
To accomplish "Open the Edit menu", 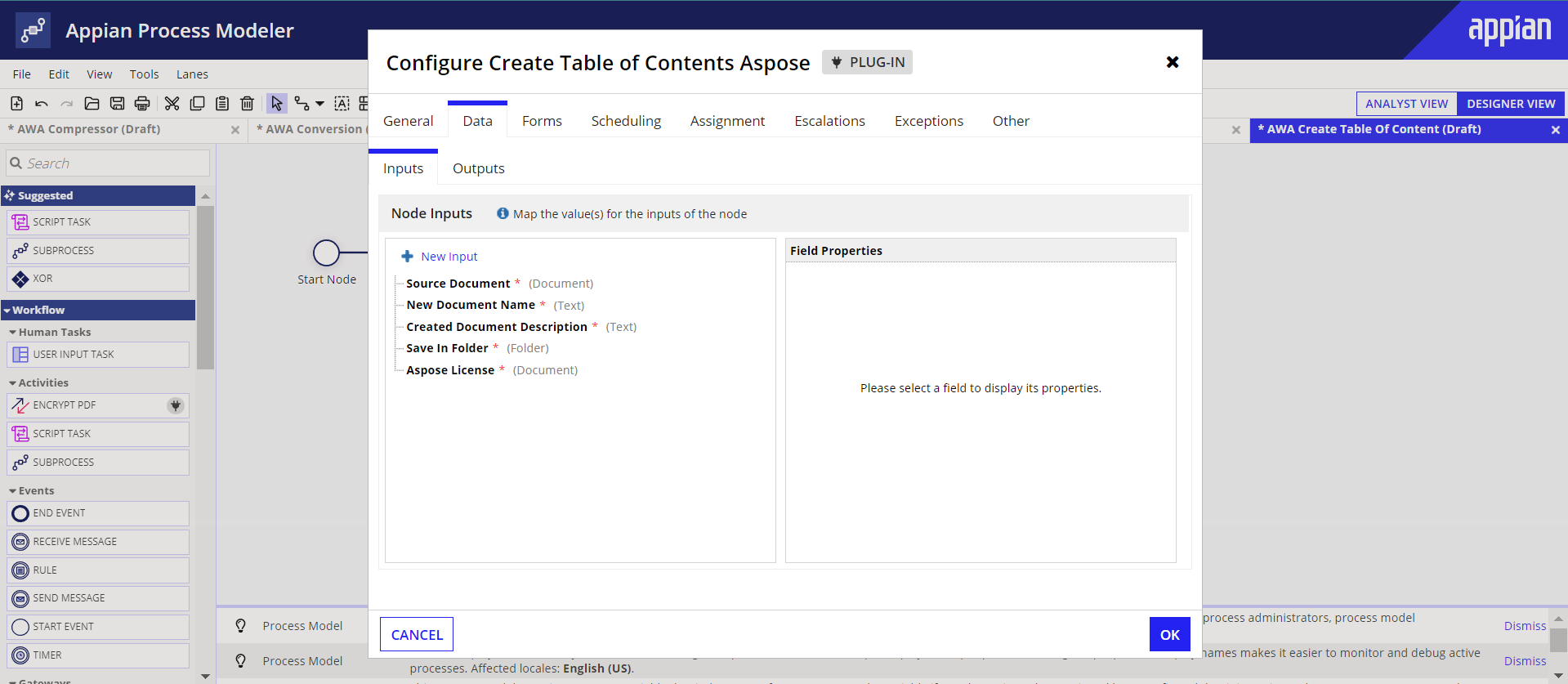I will [x=59, y=74].
